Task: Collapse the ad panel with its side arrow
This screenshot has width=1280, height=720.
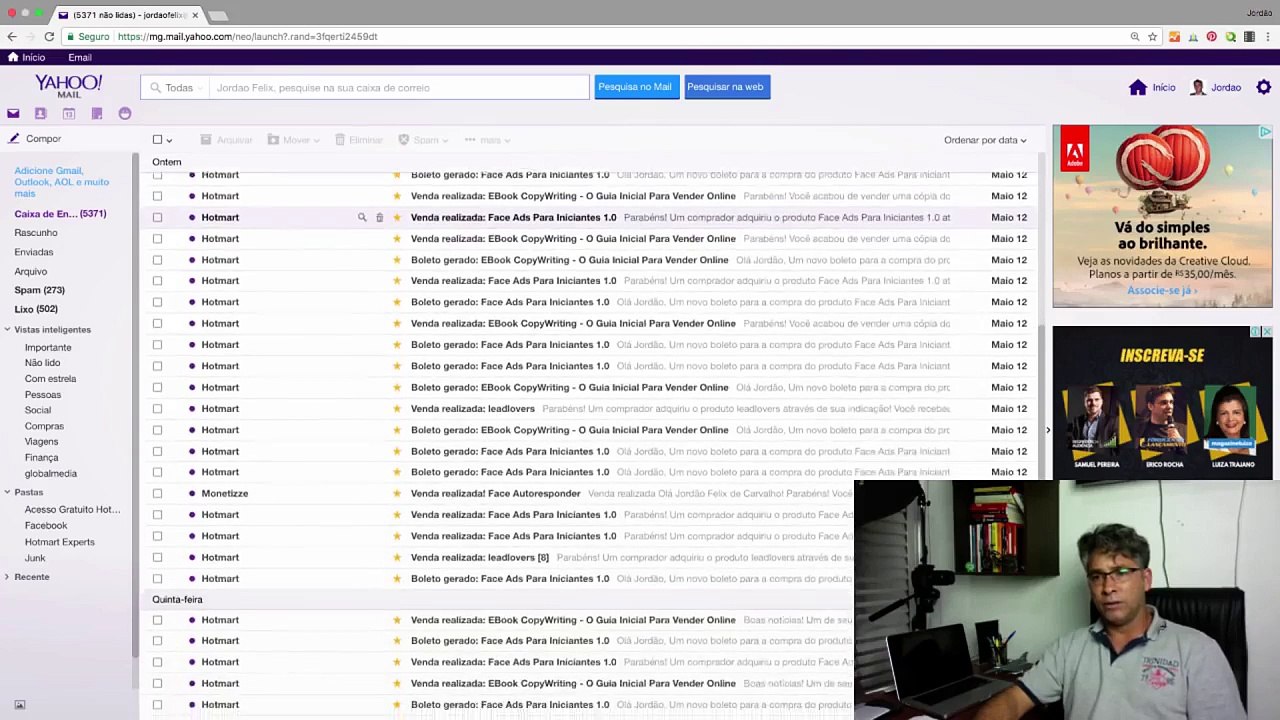Action: click(1047, 431)
